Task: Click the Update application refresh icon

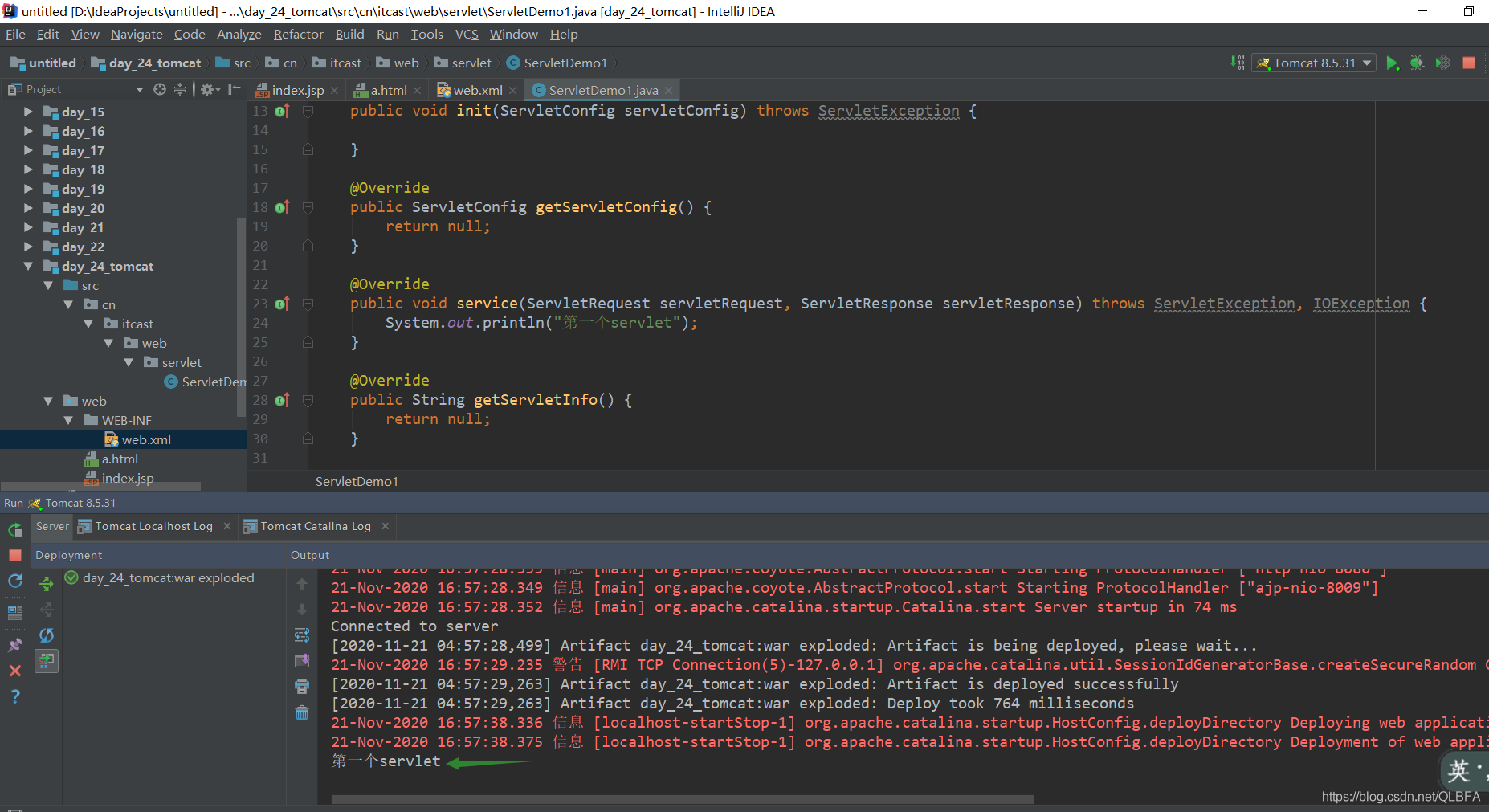Action: [15, 581]
